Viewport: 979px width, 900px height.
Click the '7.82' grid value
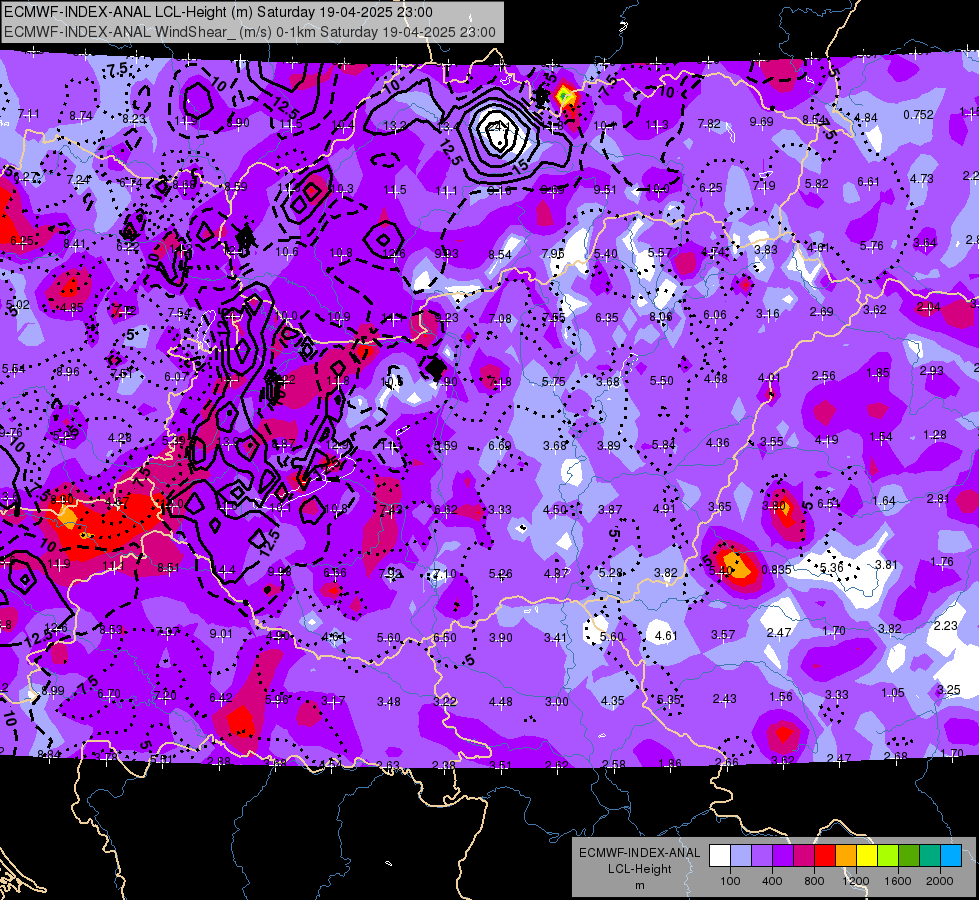coord(709,124)
